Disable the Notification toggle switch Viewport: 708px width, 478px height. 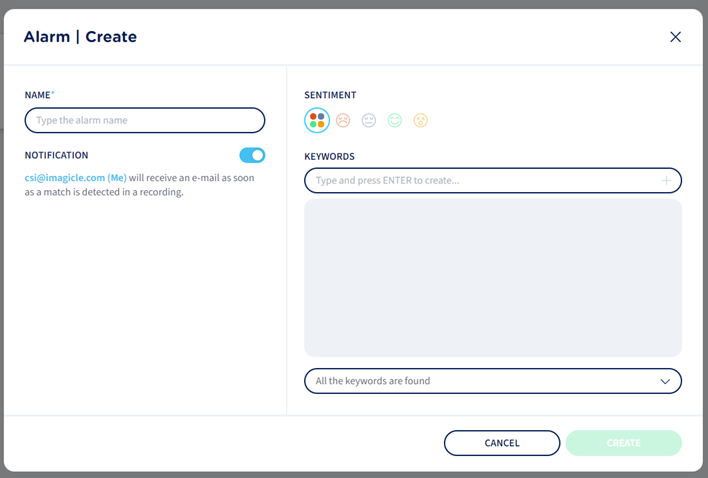(x=252, y=155)
